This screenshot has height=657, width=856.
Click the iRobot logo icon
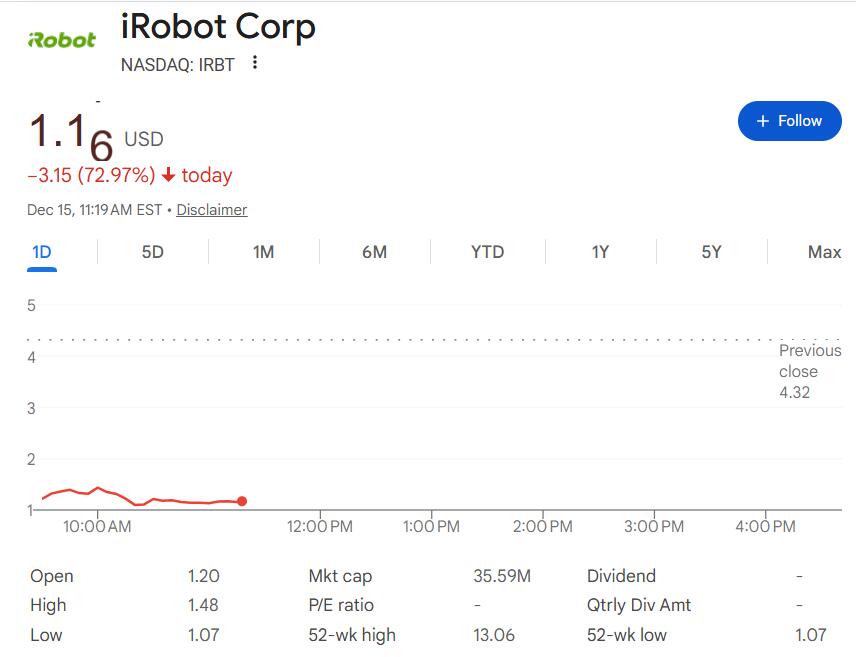click(x=62, y=40)
